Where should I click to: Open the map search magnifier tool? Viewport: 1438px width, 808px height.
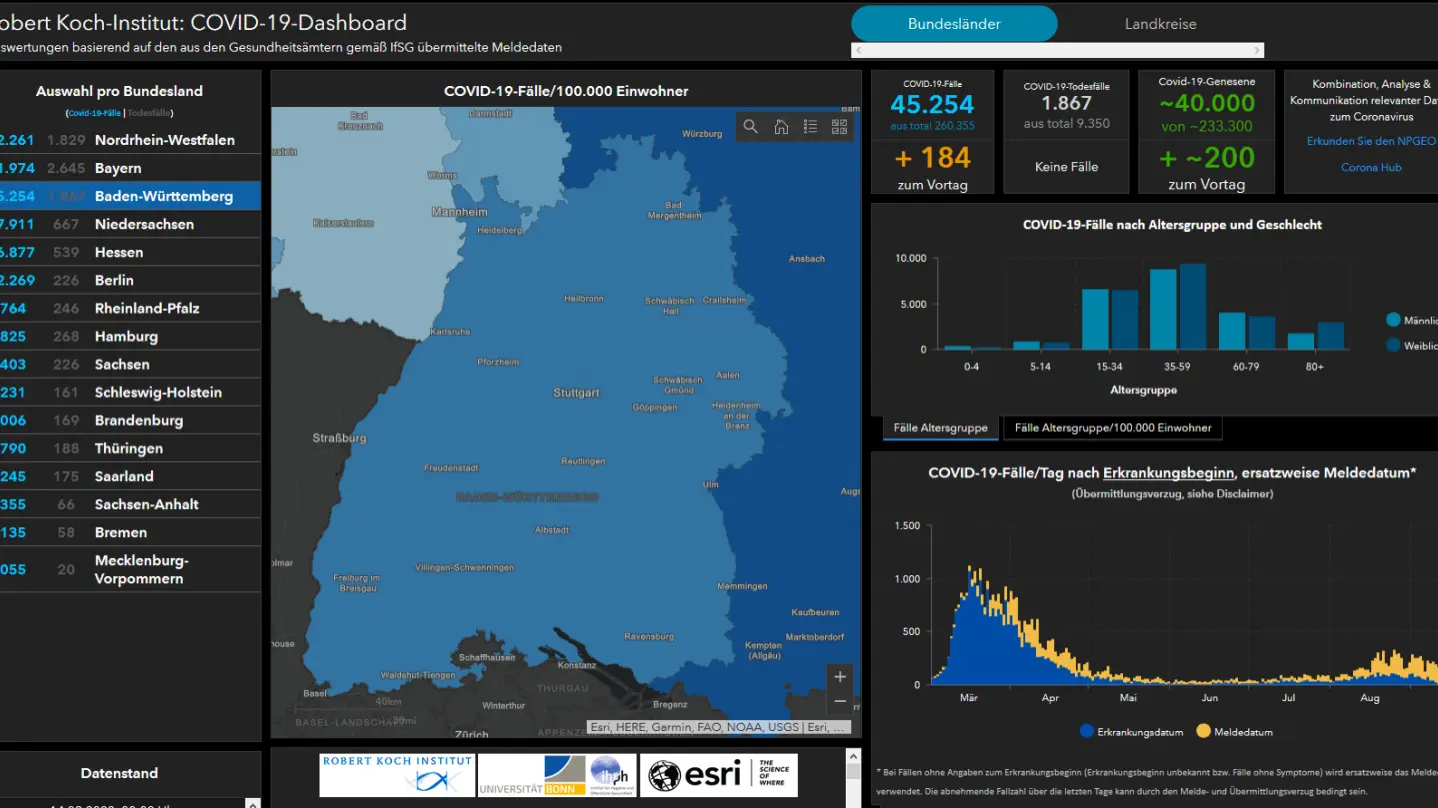pos(751,127)
